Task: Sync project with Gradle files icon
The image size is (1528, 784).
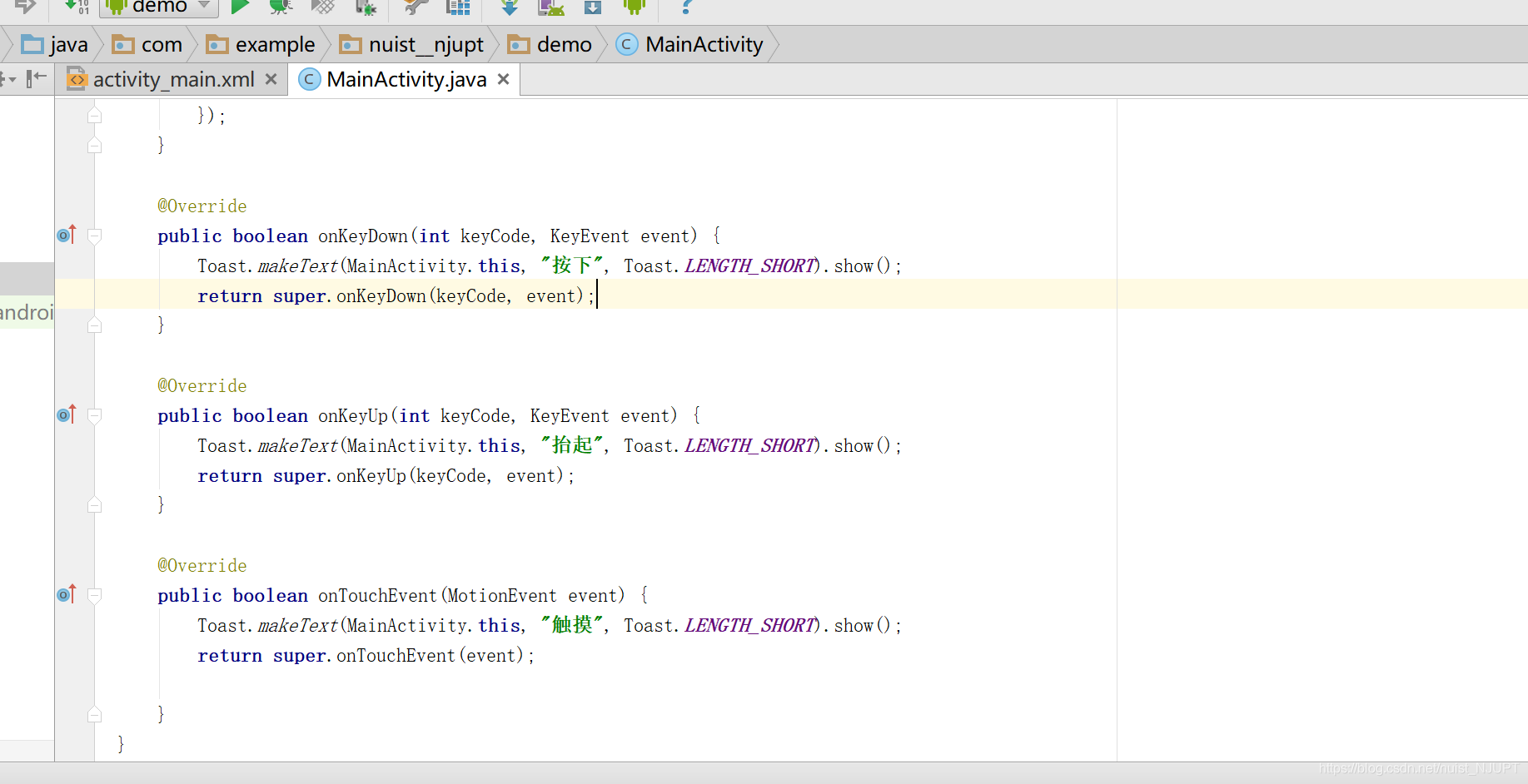Action: 510,7
